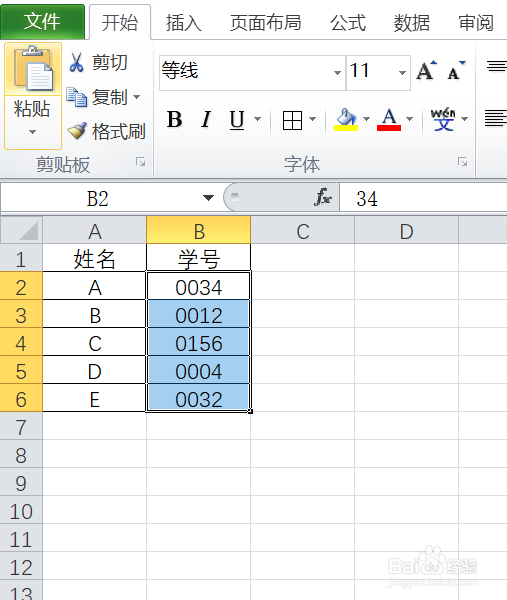Click the selection fill handle at B6
The width and height of the screenshot is (507, 600).
250,411
